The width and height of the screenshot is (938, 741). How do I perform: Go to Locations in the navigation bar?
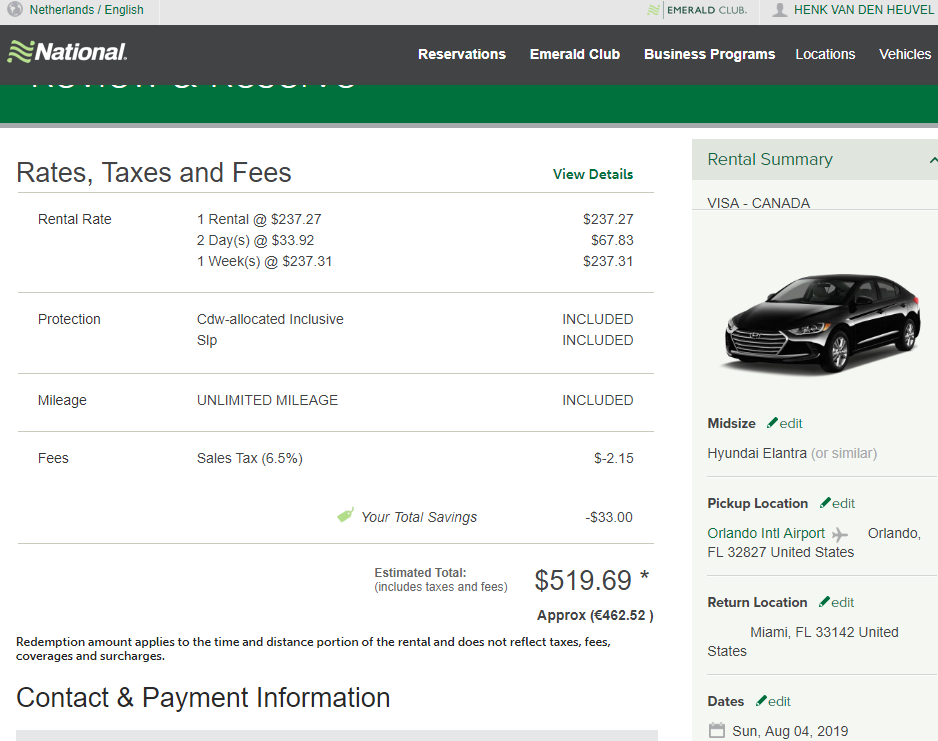(825, 54)
